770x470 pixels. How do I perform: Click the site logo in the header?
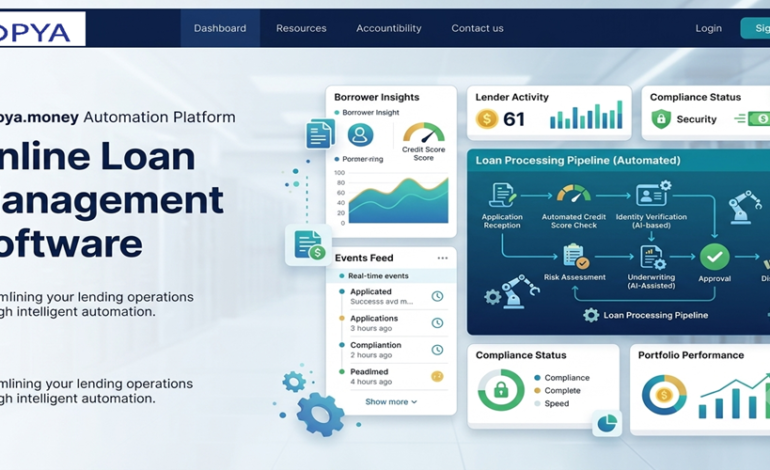[x=42, y=29]
